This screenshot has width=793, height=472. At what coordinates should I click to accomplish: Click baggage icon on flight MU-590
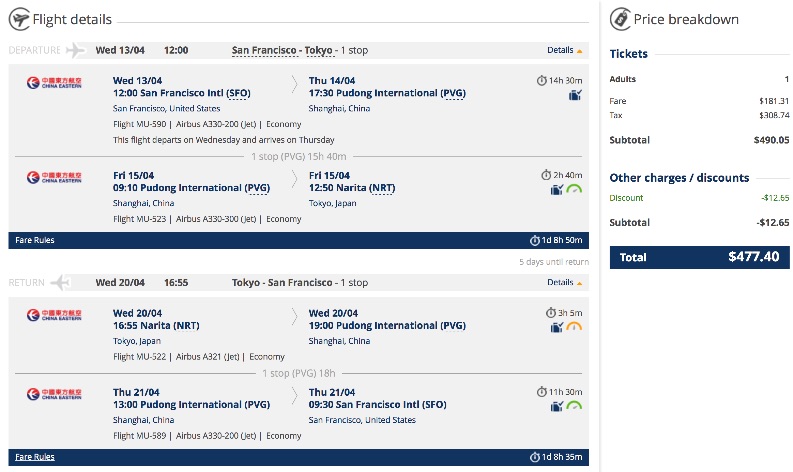(575, 95)
